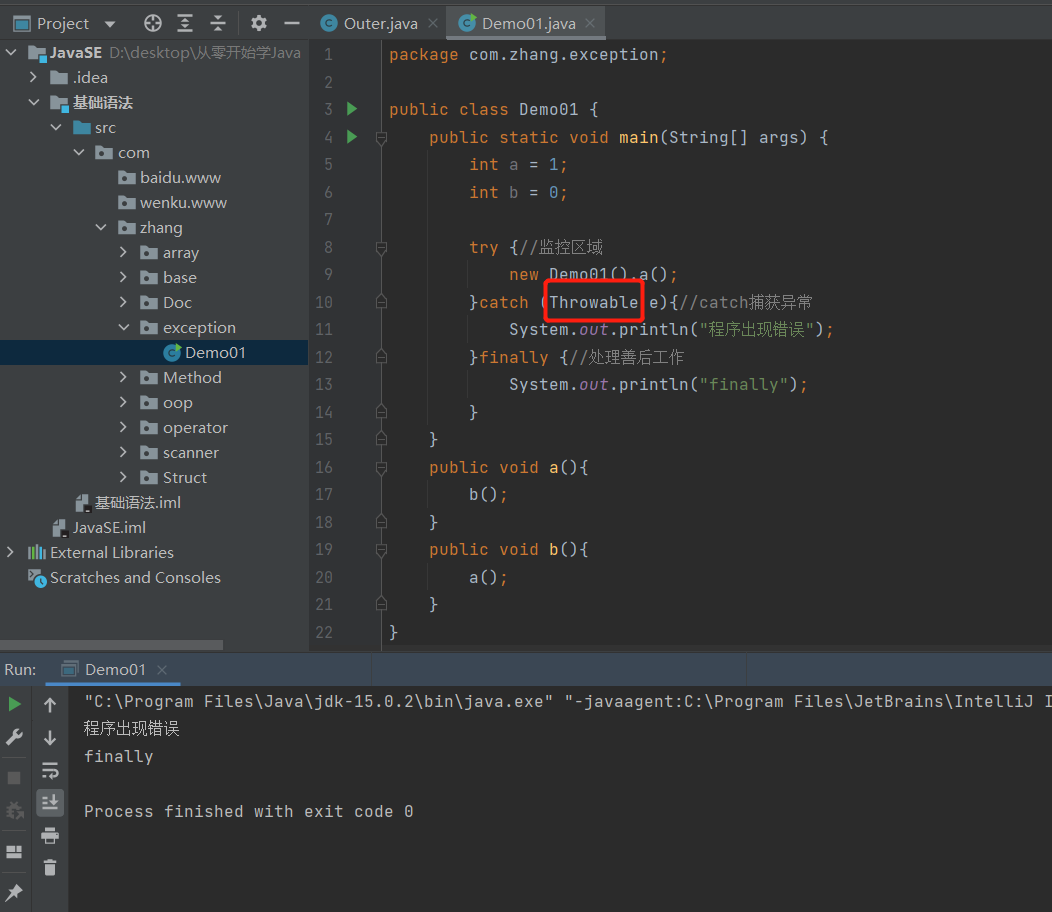Click the Collapse All icon in Project toolbar
The width and height of the screenshot is (1052, 912).
(218, 23)
